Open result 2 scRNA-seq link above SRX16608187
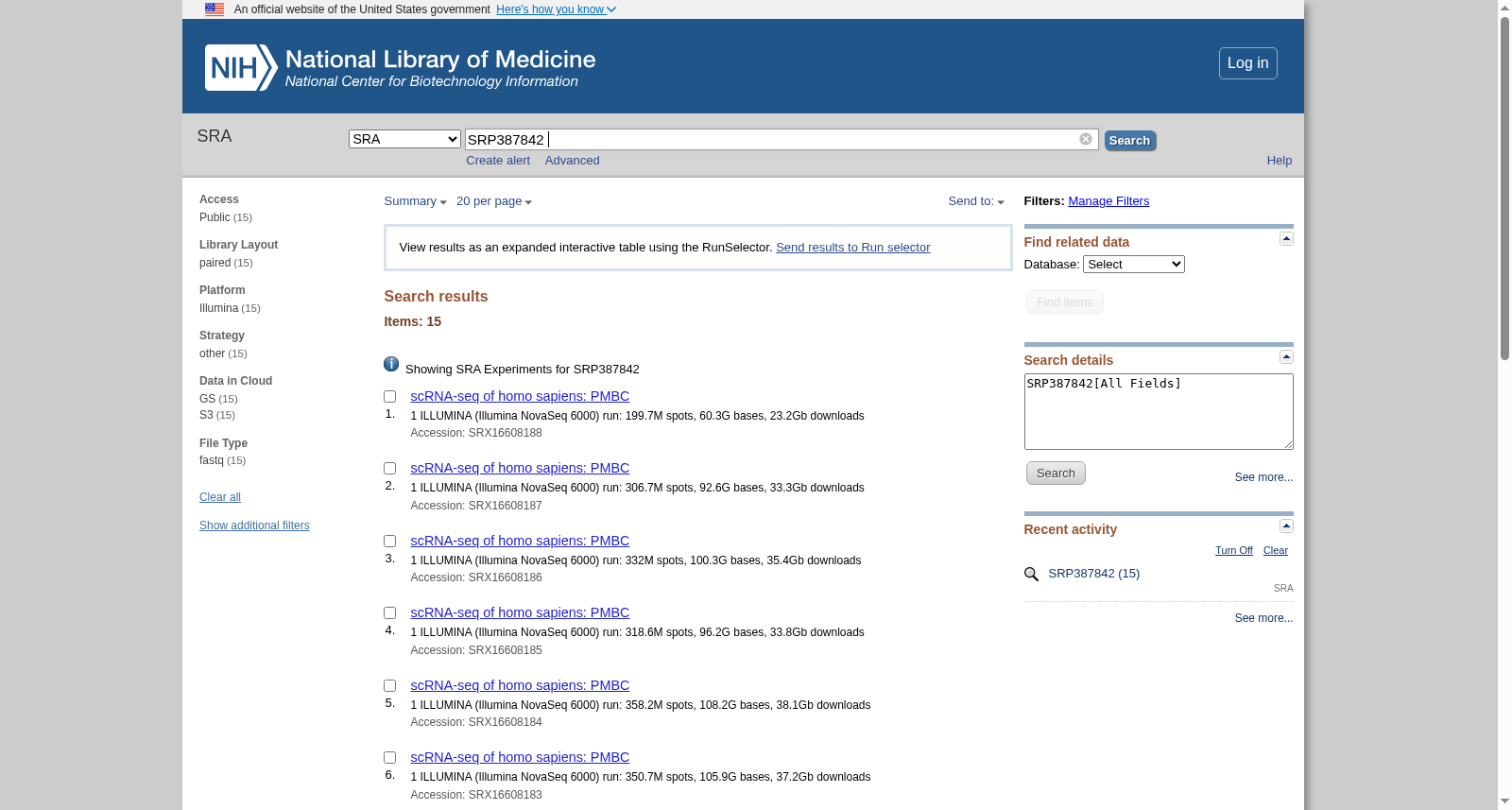This screenshot has width=1512, height=810. click(x=520, y=468)
